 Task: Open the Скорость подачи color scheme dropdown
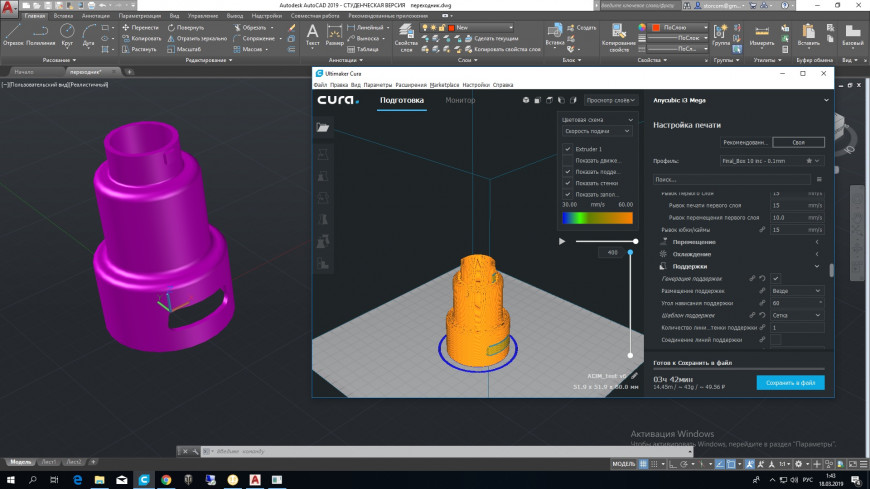point(597,131)
